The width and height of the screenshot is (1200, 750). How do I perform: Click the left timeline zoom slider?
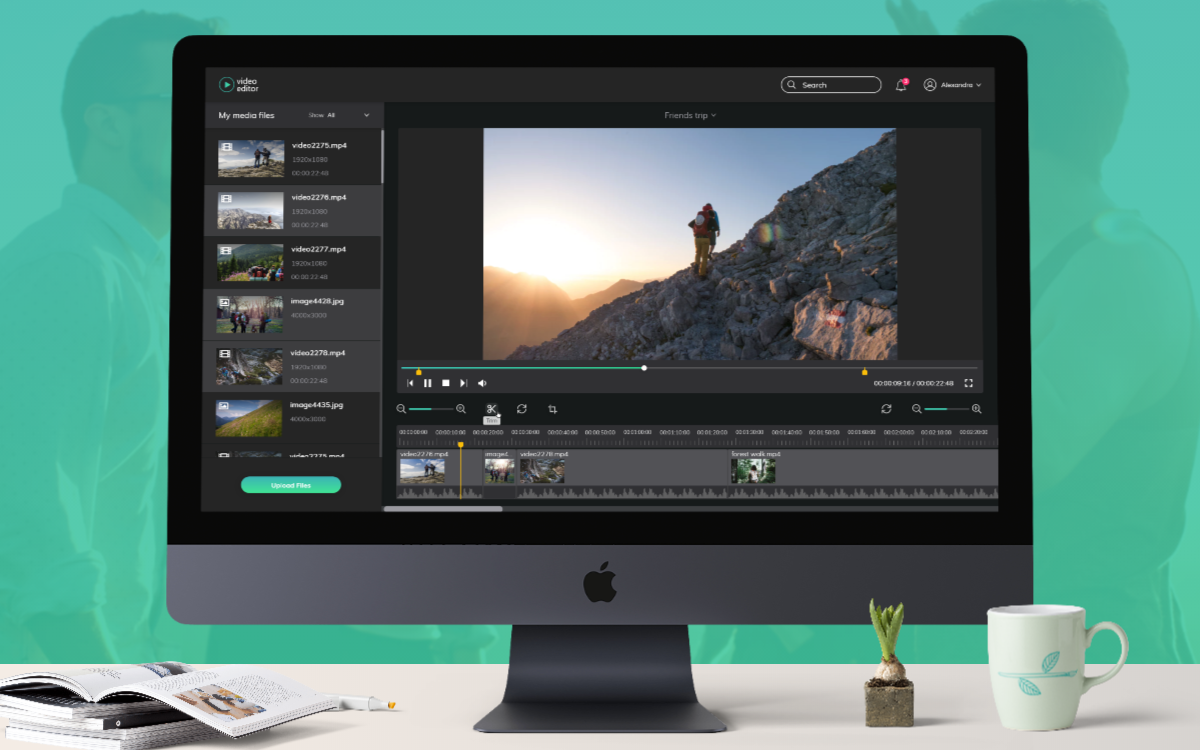point(431,409)
